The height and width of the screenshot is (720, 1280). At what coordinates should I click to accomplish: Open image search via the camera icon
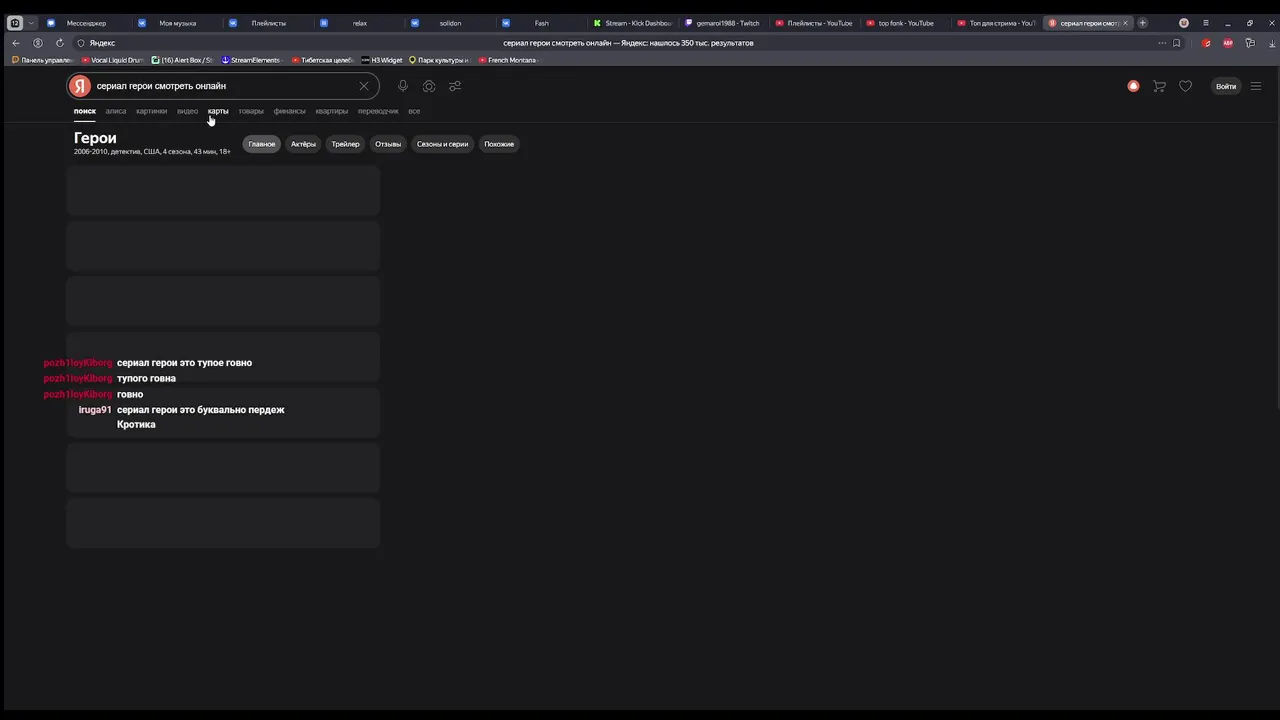429,86
